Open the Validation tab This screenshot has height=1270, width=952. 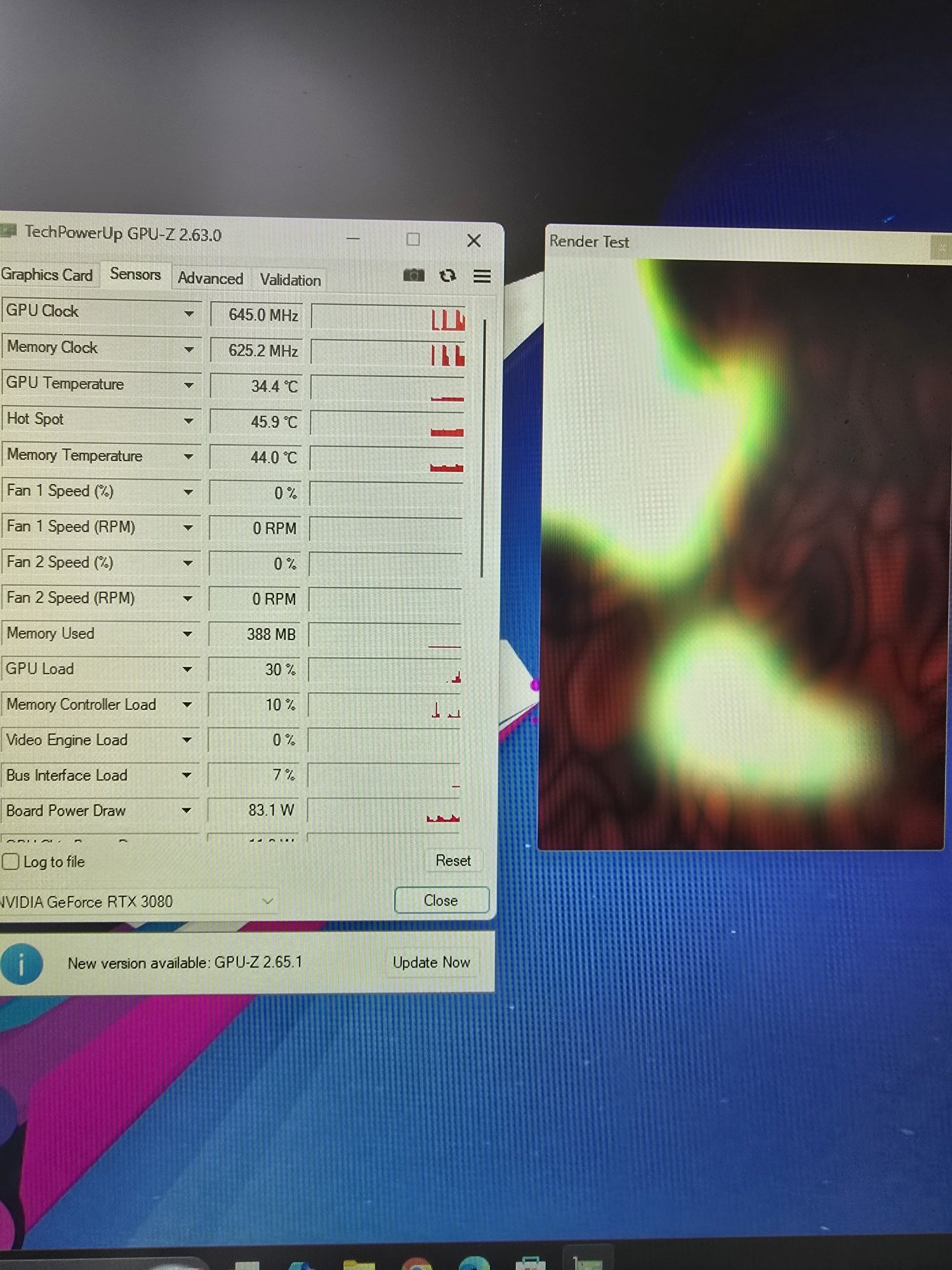pos(290,279)
